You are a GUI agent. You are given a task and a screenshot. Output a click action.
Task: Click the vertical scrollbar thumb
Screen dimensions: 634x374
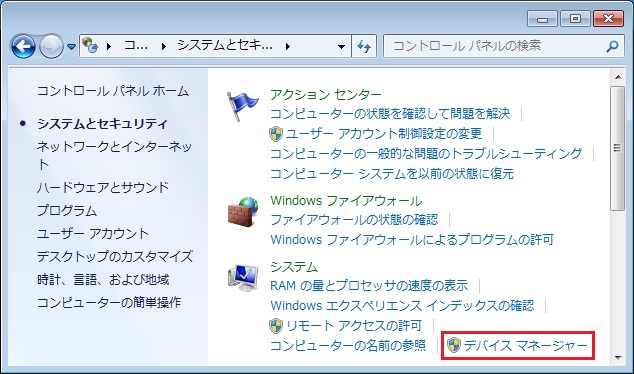(x=617, y=148)
